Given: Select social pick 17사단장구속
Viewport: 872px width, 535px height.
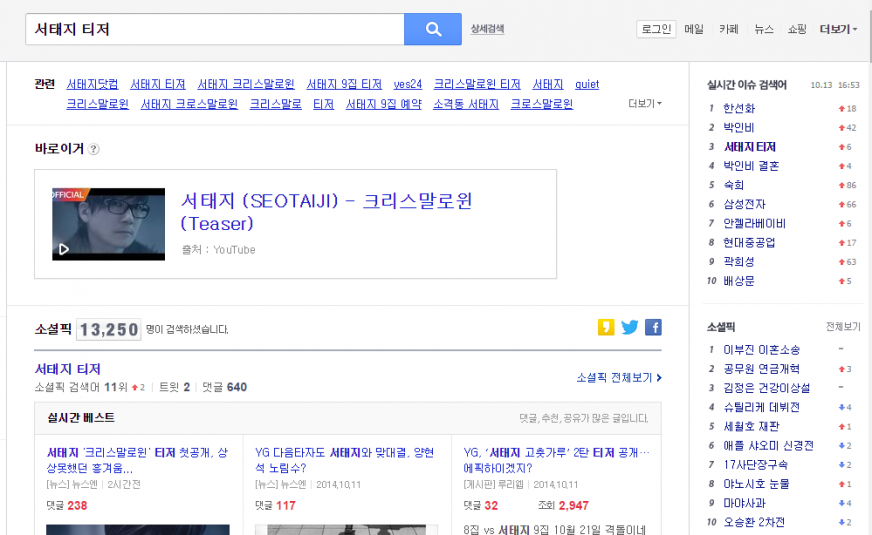Looking at the screenshot, I should pos(755,464).
